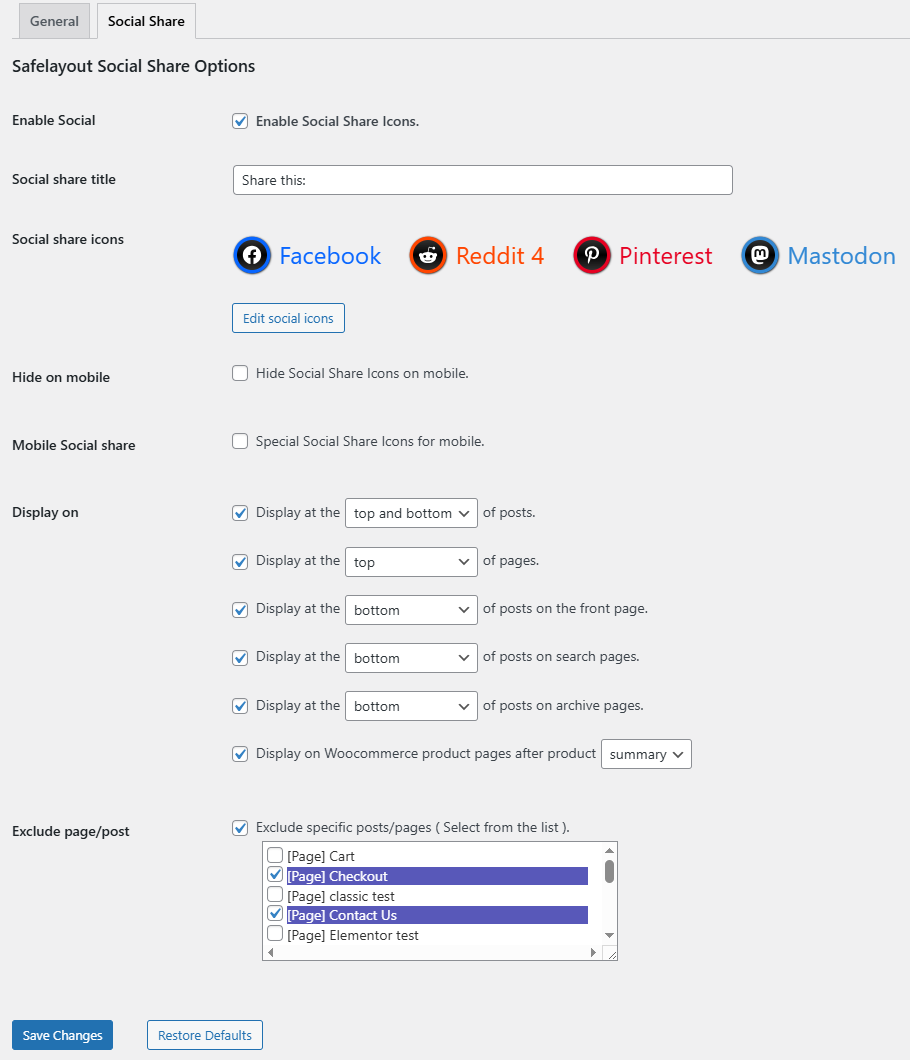Switch to the General tab
The width and height of the screenshot is (910, 1060).
54,21
